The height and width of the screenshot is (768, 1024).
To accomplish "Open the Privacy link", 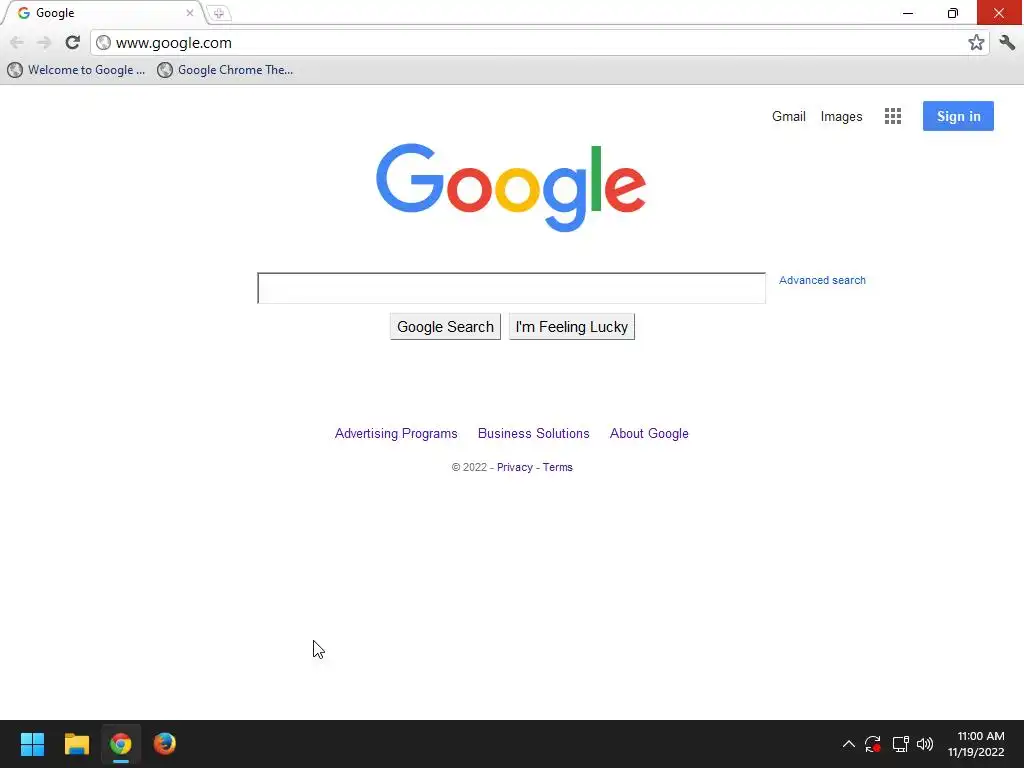I will (515, 468).
